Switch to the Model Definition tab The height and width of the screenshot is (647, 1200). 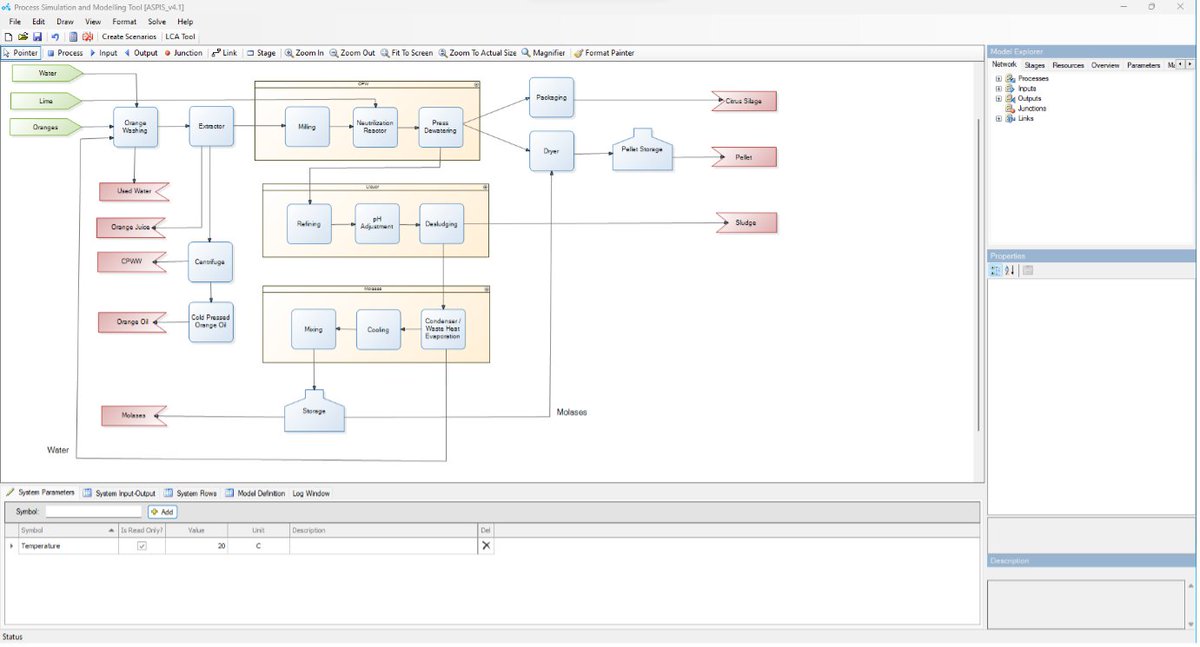click(x=255, y=493)
